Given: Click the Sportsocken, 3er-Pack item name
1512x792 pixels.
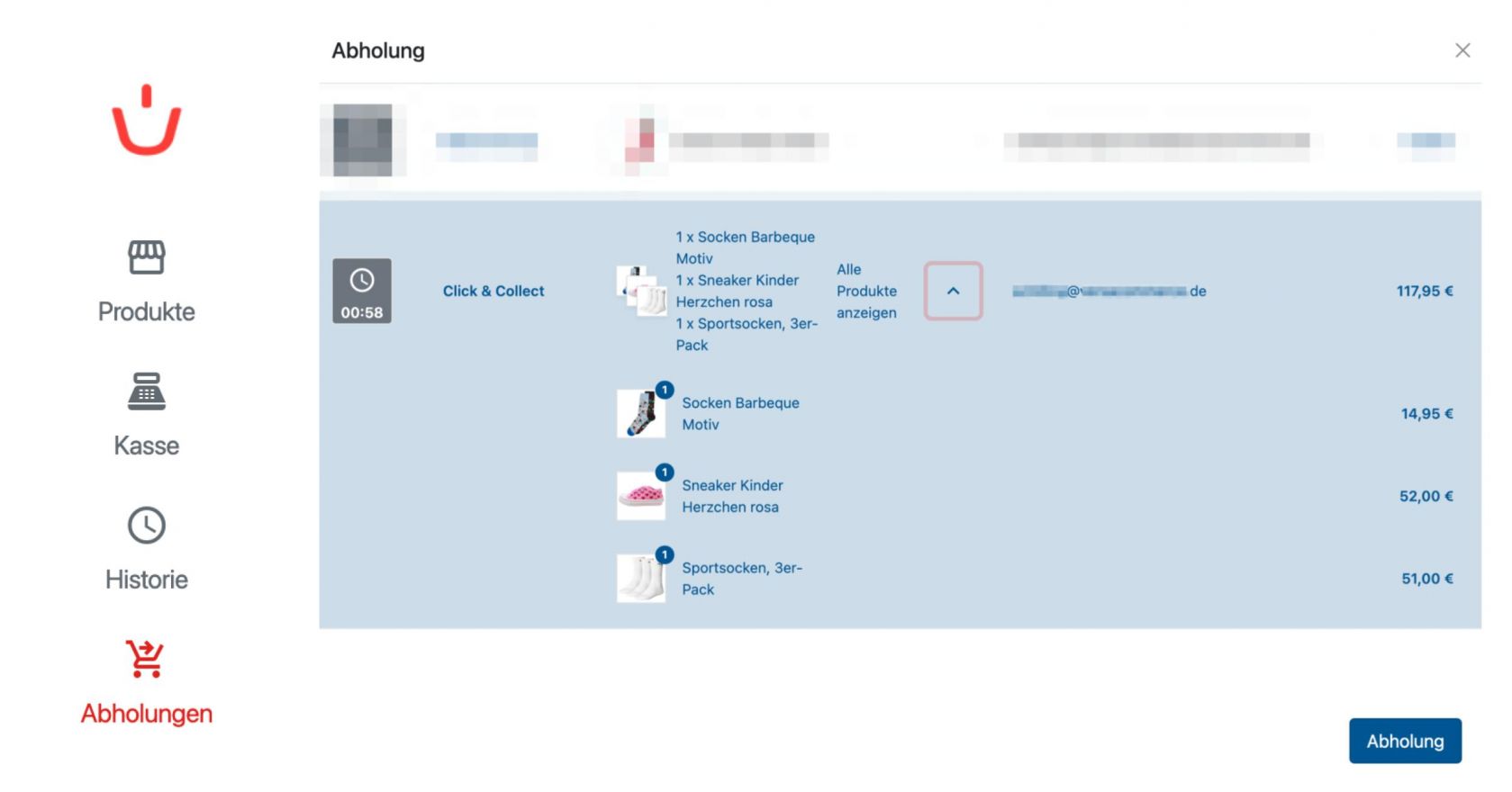Looking at the screenshot, I should (x=742, y=578).
